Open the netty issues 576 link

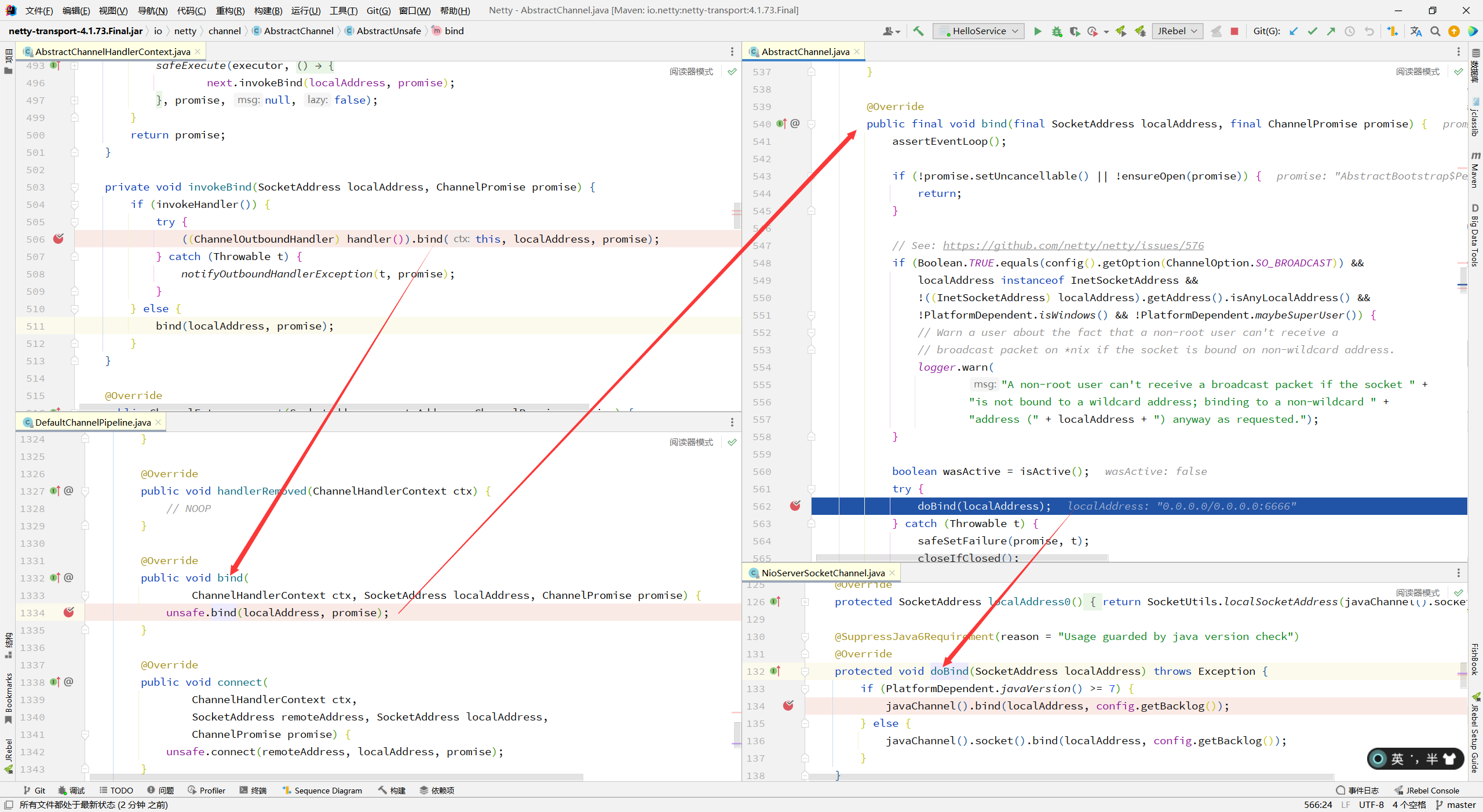tap(1073, 246)
